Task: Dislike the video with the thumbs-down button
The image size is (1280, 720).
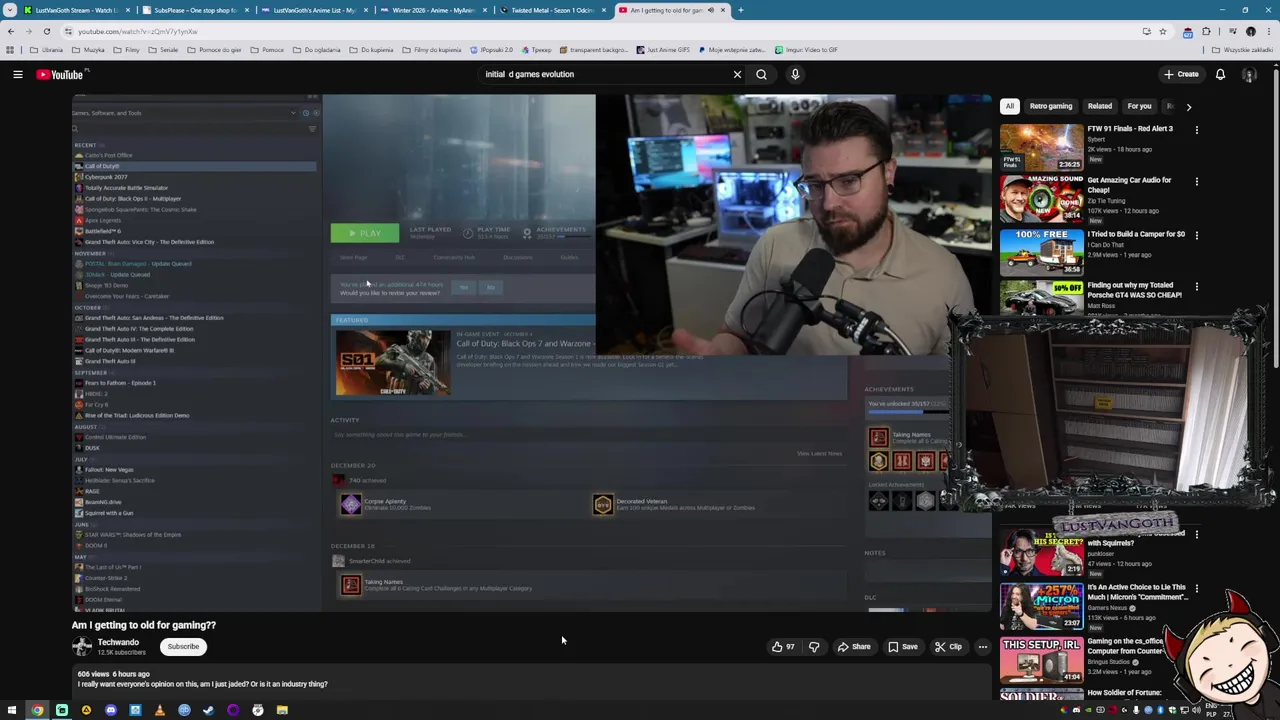Action: click(814, 647)
